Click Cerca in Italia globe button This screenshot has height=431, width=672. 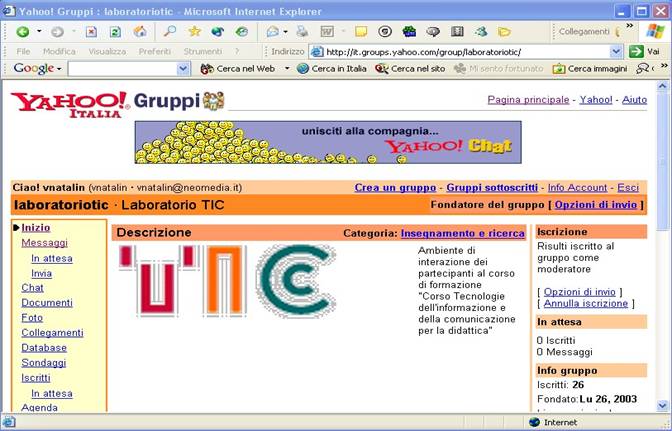pyautogui.click(x=332, y=69)
